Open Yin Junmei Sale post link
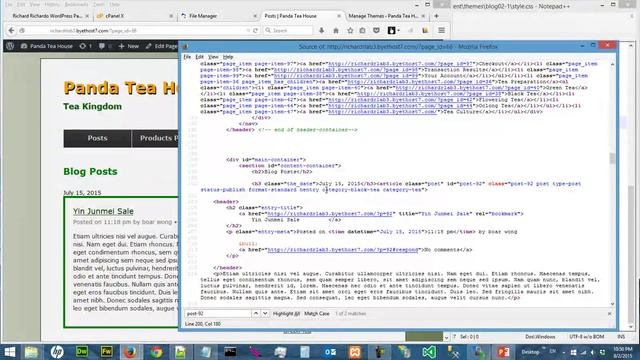 [x=103, y=211]
